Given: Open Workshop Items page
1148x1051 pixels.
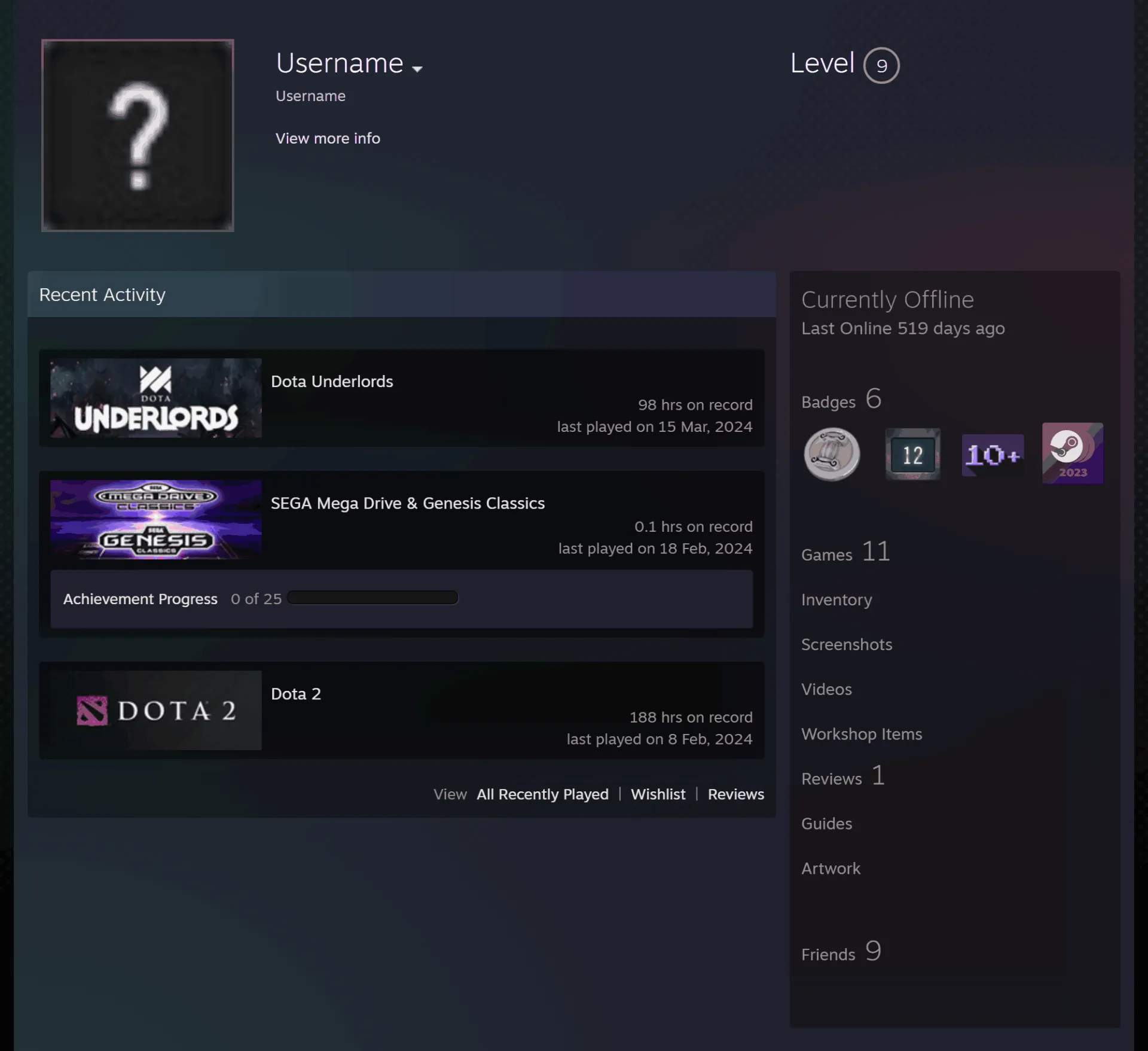Looking at the screenshot, I should pyautogui.click(x=862, y=734).
